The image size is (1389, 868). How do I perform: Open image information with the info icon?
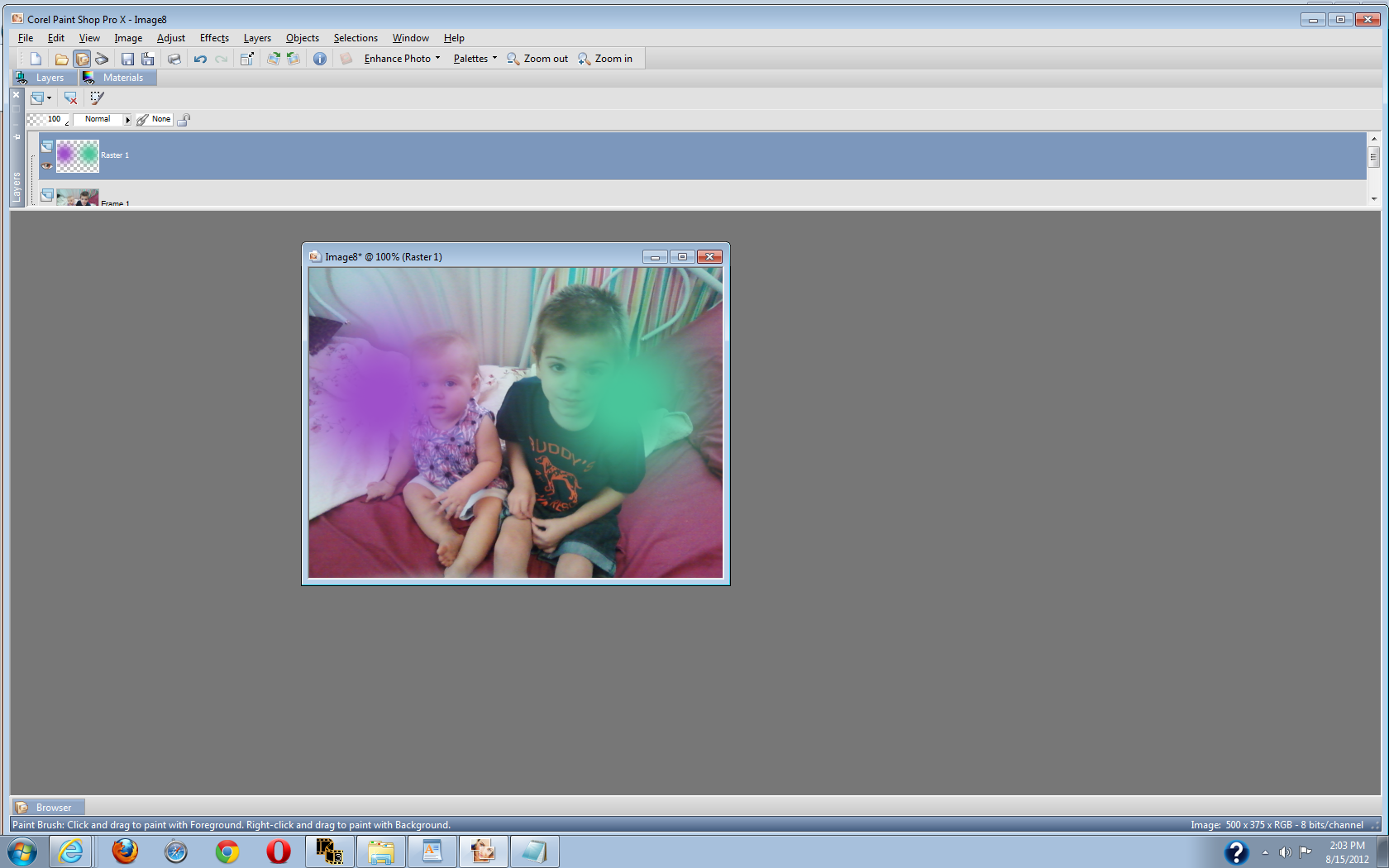tap(320, 59)
